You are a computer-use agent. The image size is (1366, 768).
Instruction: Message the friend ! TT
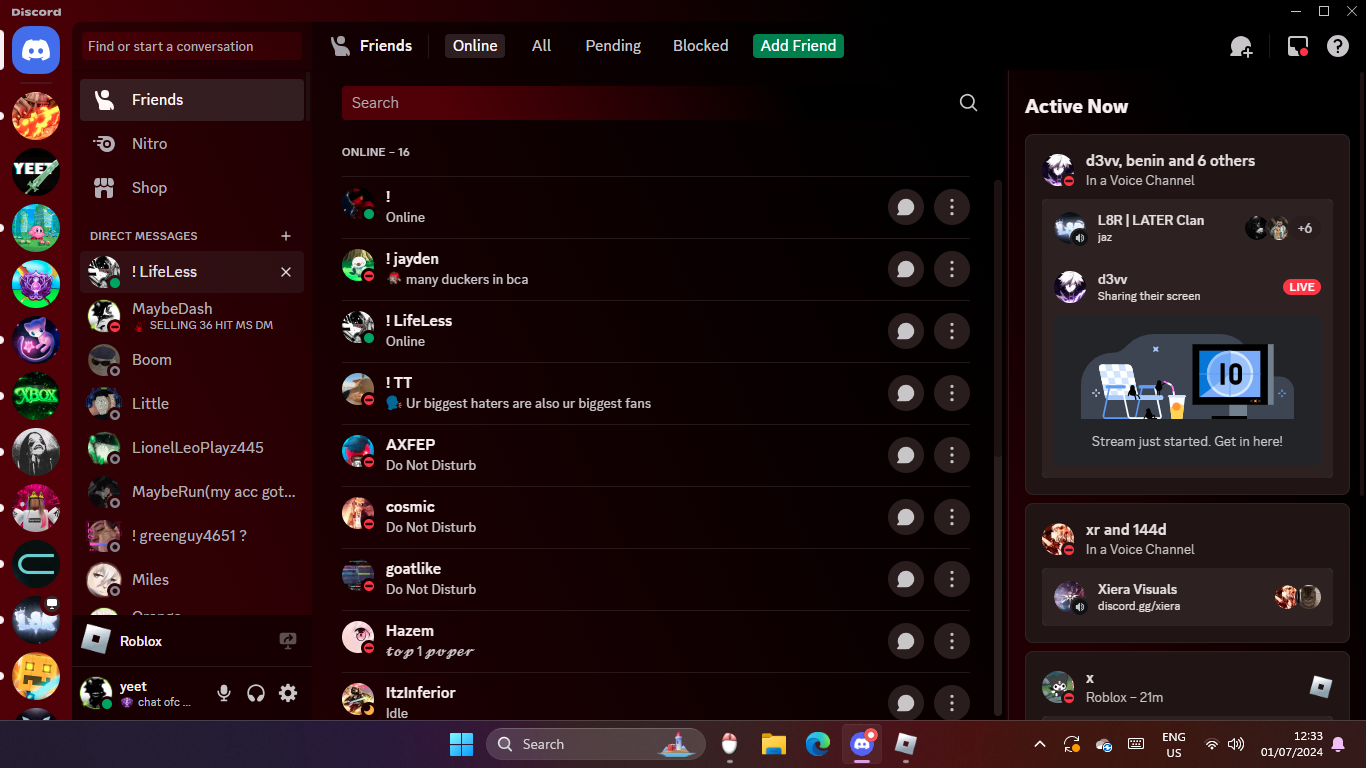coord(906,393)
